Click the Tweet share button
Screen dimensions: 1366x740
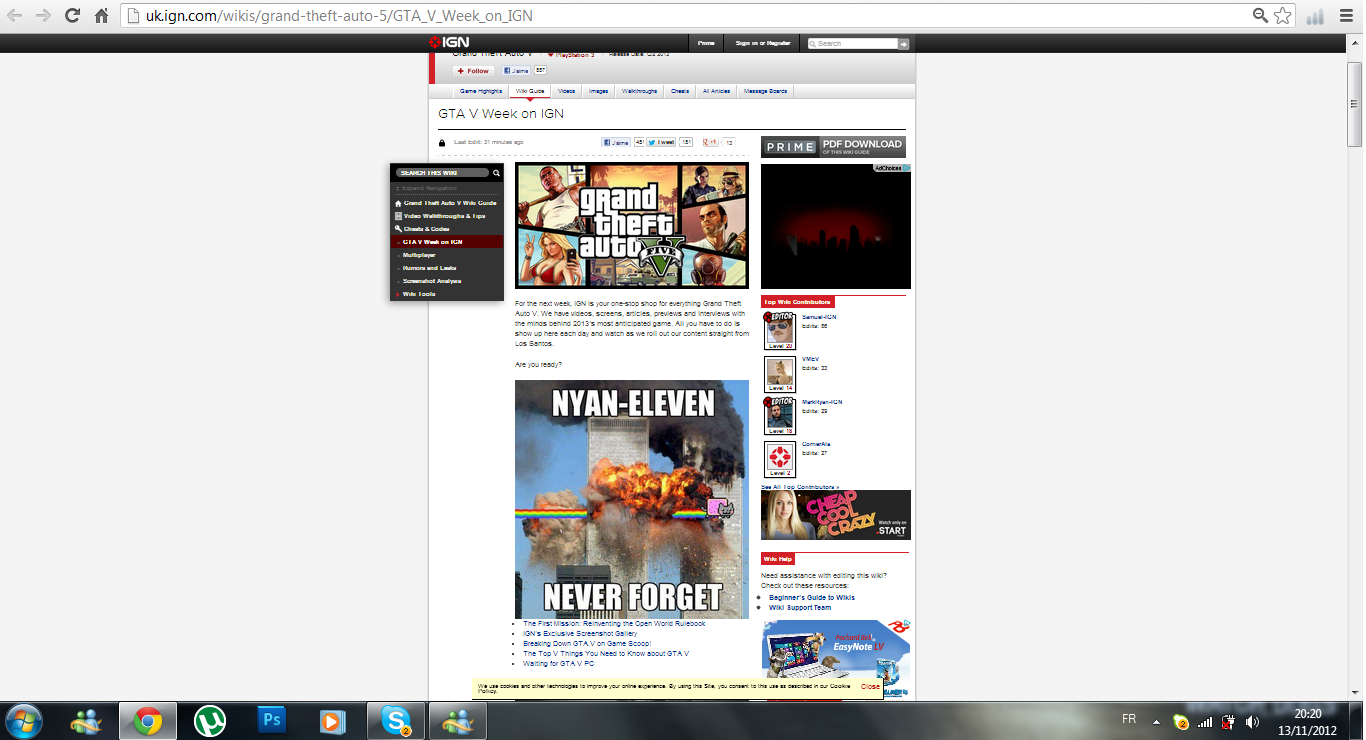coord(661,143)
